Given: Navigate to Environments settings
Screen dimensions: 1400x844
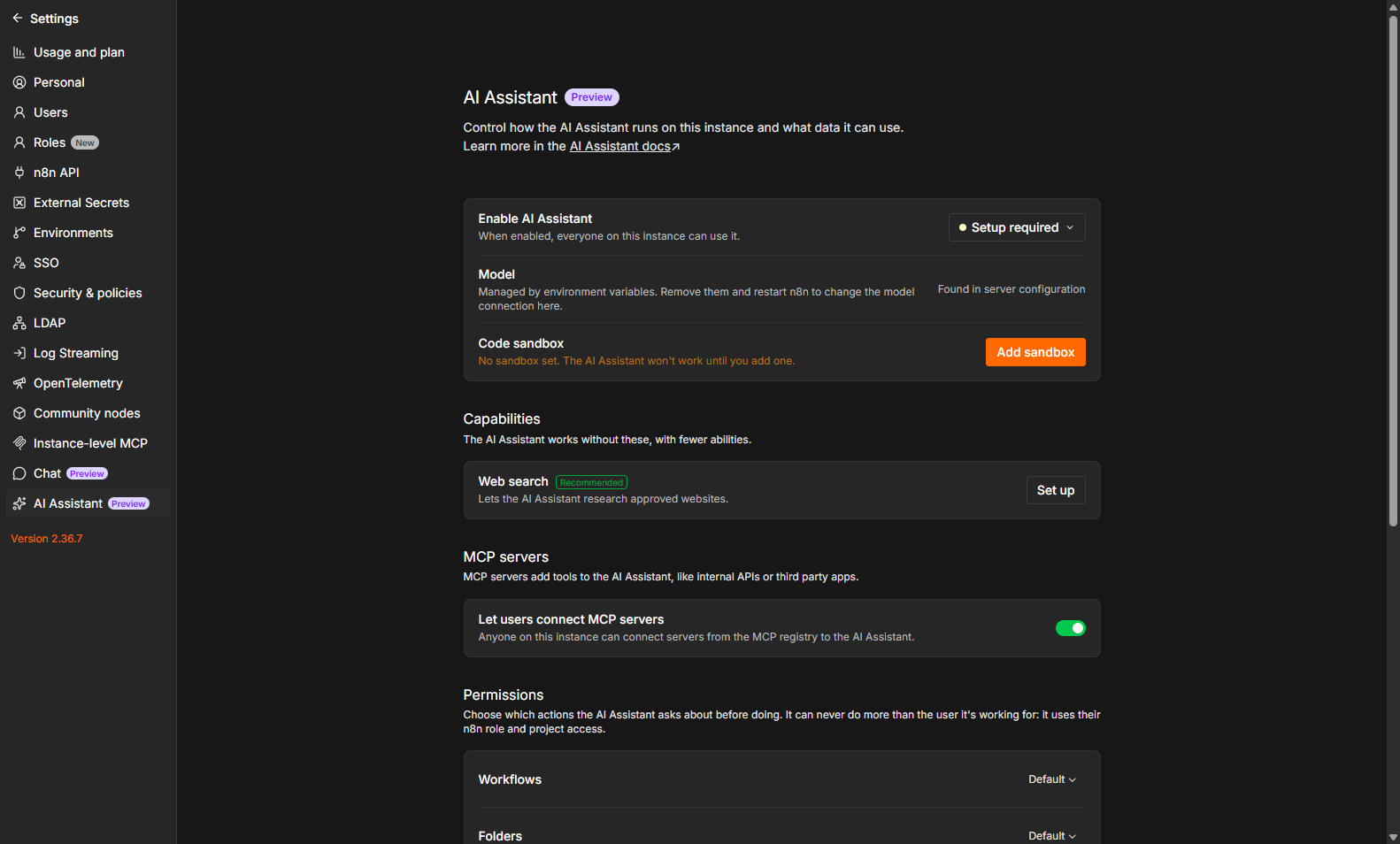Looking at the screenshot, I should click(x=88, y=233).
